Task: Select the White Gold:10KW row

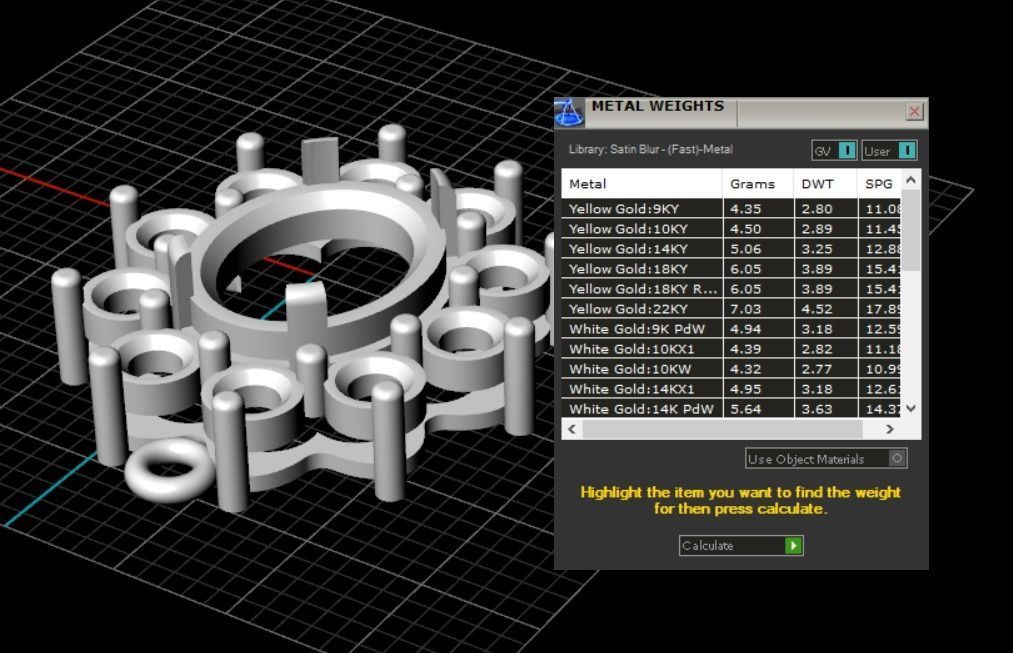Action: pyautogui.click(x=731, y=369)
